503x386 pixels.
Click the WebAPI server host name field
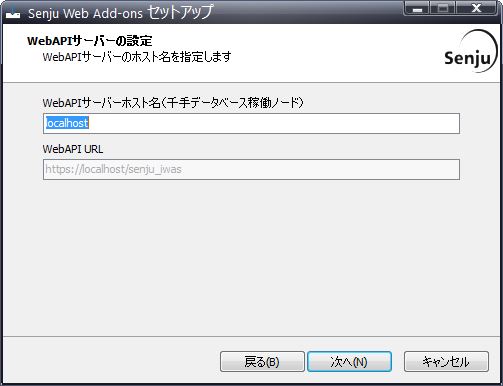pos(251,123)
